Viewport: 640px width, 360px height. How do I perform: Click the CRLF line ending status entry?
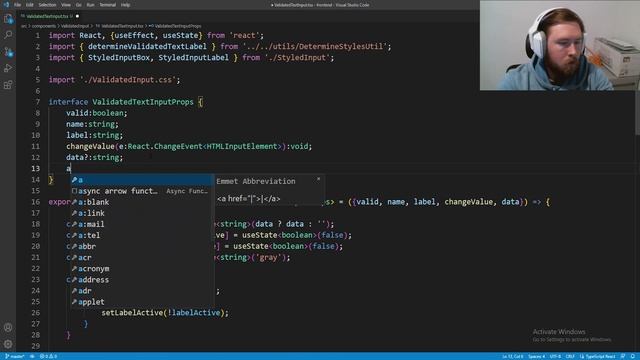tap(570, 356)
